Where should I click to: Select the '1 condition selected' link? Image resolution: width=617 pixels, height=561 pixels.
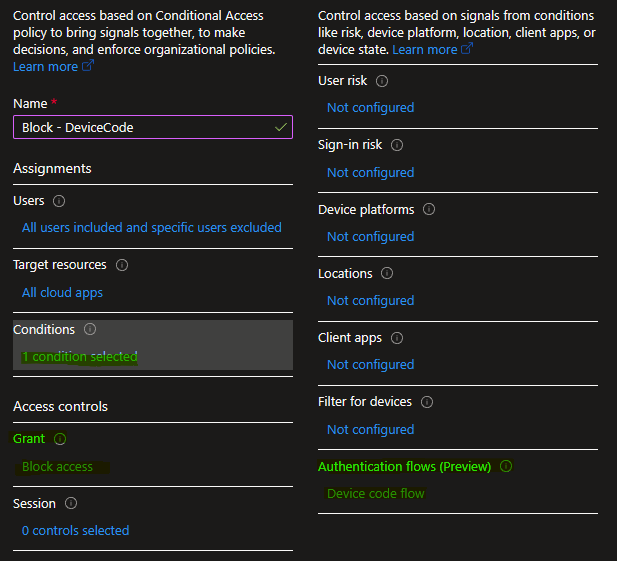80,357
